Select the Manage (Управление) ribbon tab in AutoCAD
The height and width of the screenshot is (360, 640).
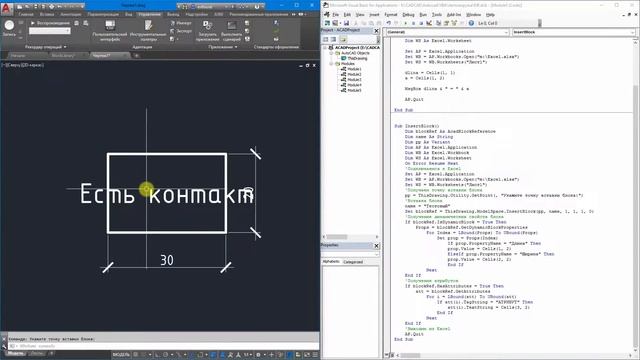tap(149, 14)
